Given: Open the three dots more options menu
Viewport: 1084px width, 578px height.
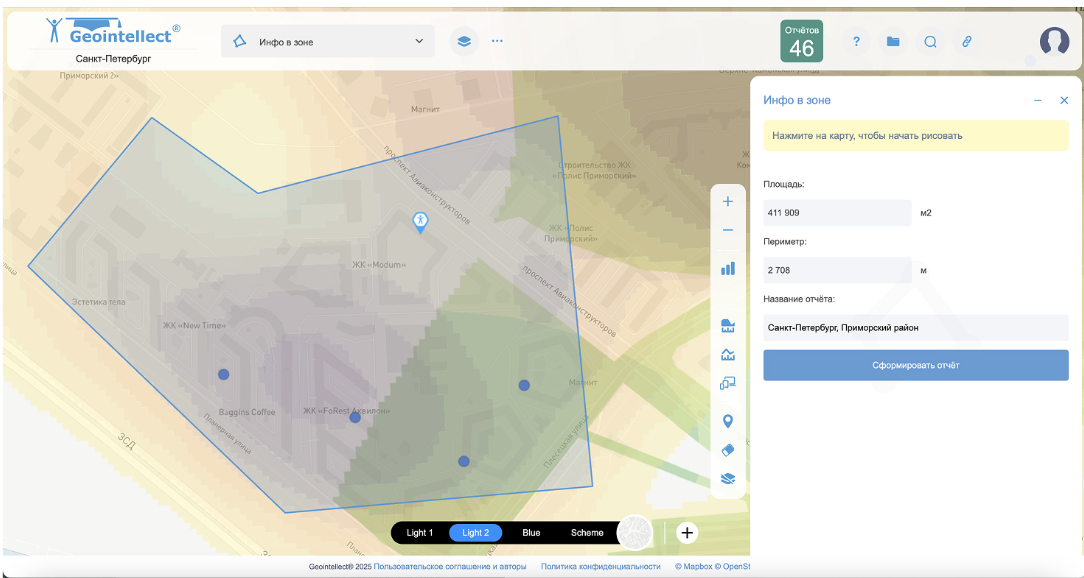Looking at the screenshot, I should [x=497, y=41].
